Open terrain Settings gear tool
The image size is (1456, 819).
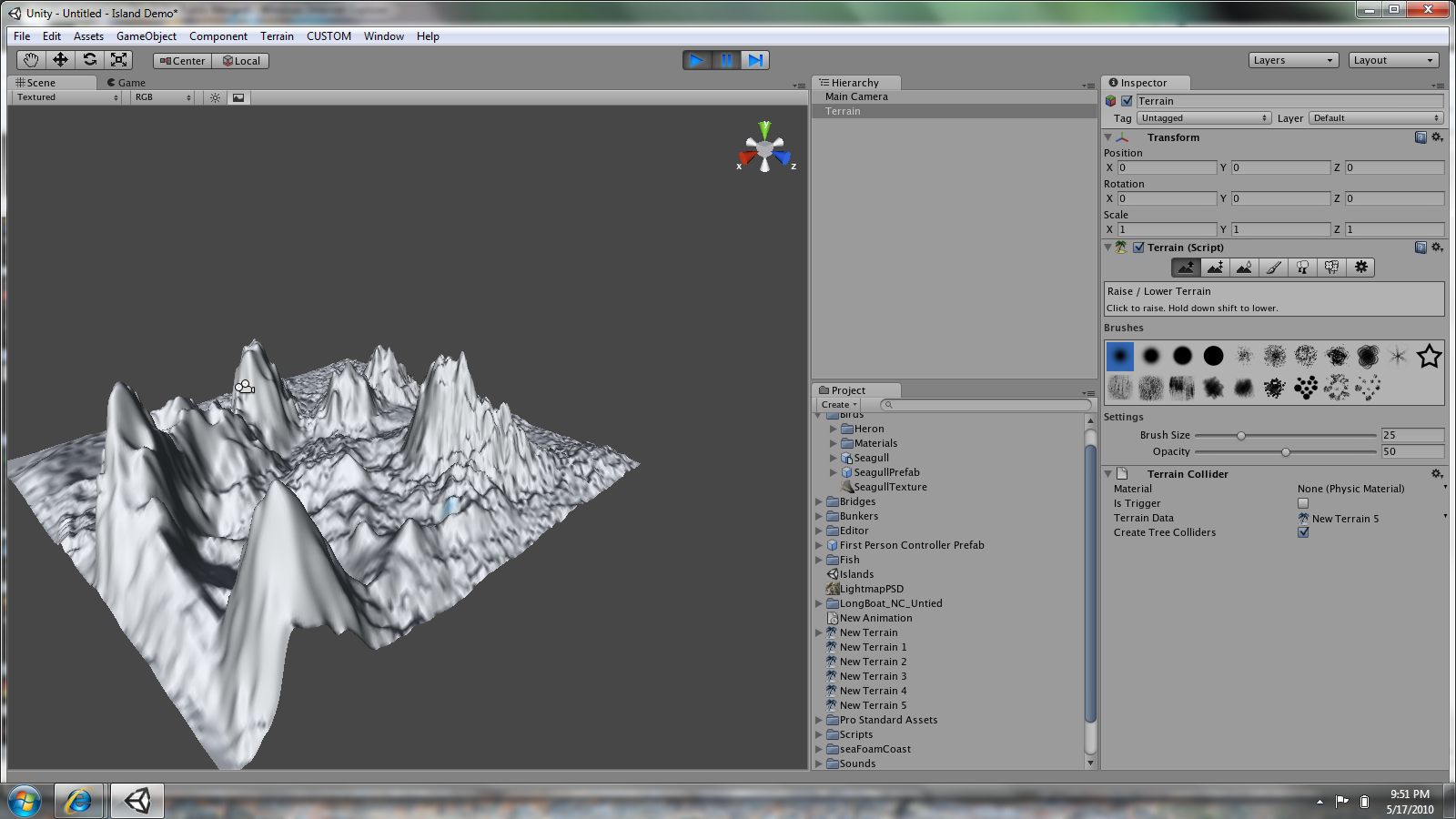(x=1360, y=268)
